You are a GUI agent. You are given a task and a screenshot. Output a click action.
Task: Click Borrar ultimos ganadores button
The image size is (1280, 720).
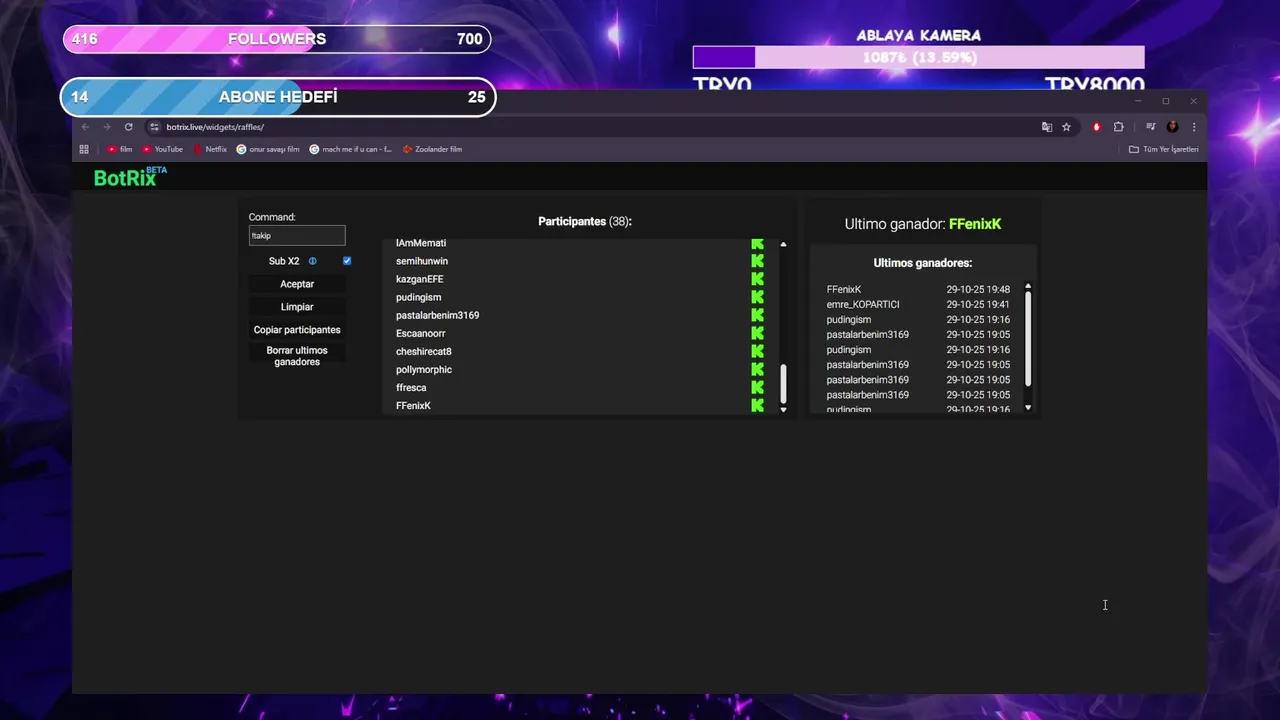pos(297,356)
